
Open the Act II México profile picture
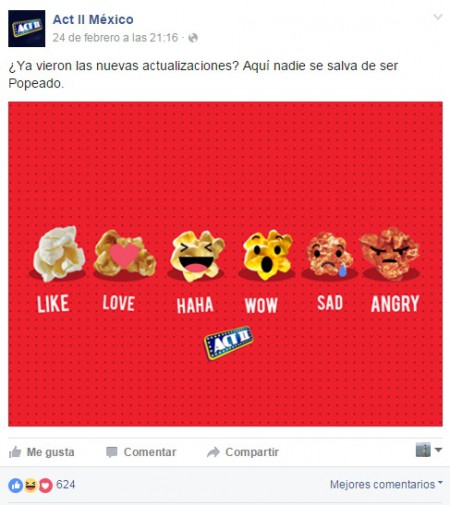click(27, 28)
